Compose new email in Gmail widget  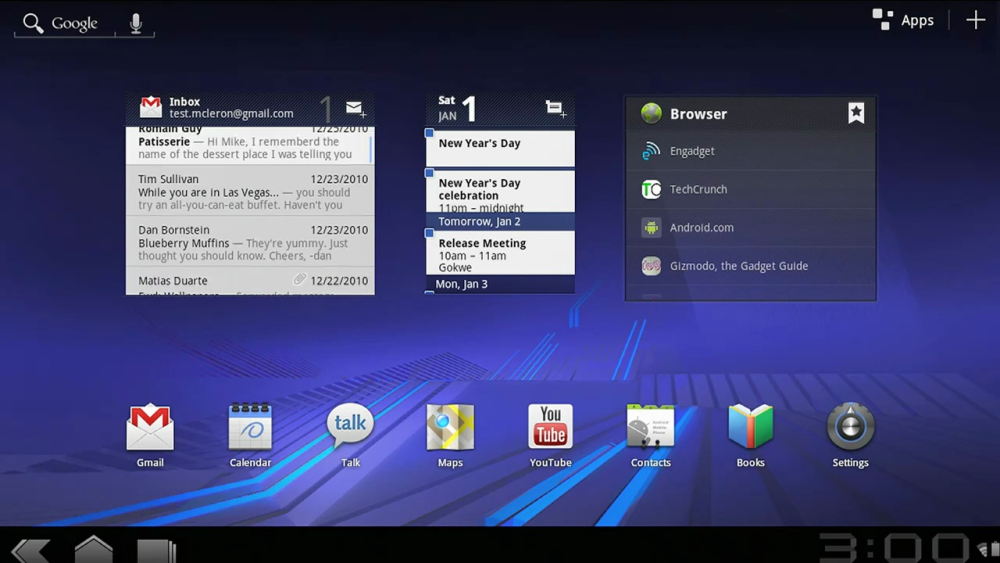tap(356, 109)
